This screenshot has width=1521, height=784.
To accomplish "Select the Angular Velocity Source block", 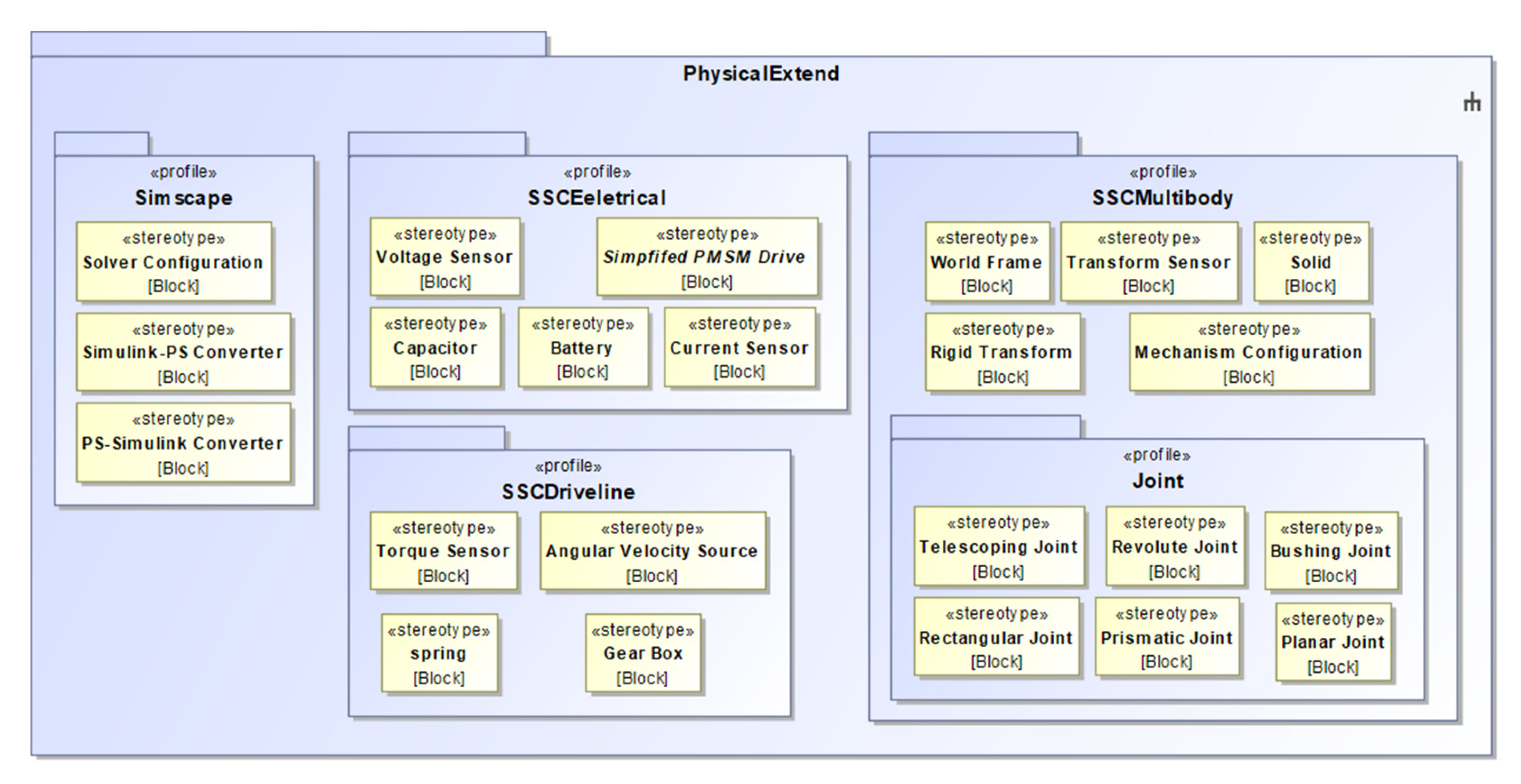I will point(652,551).
